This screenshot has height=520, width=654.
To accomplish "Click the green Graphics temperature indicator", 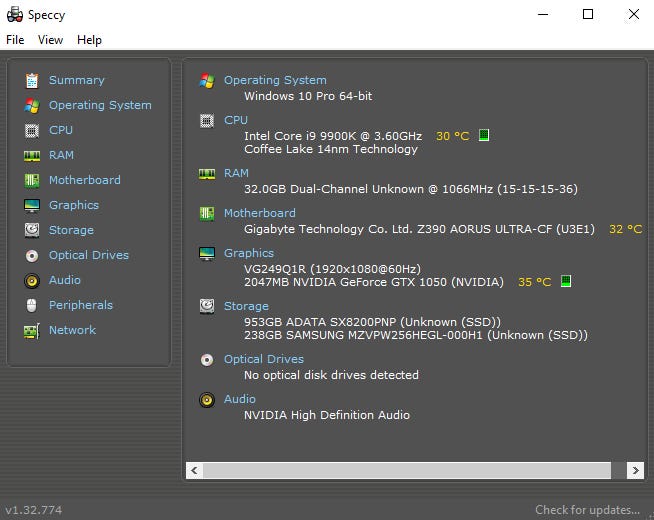I will (565, 282).
